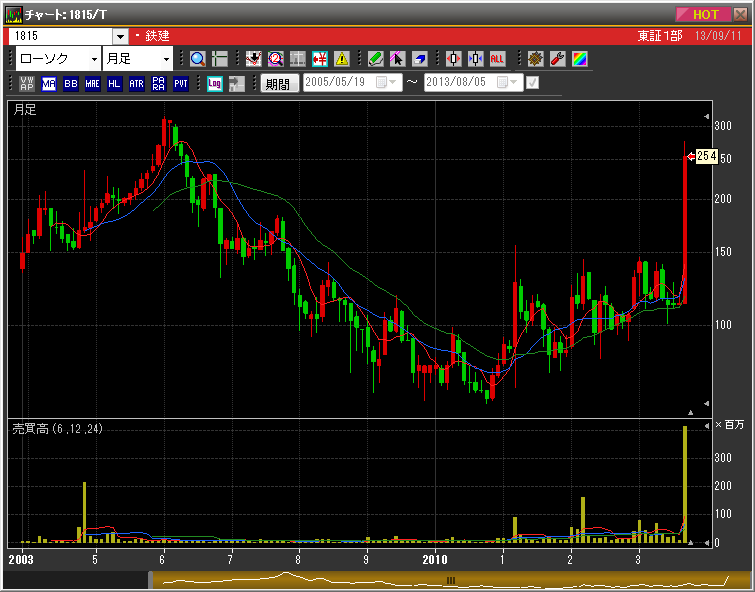Viewport: 755px width, 592px height.
Task: Toggle the VWAP indicator button
Action: pos(27,84)
